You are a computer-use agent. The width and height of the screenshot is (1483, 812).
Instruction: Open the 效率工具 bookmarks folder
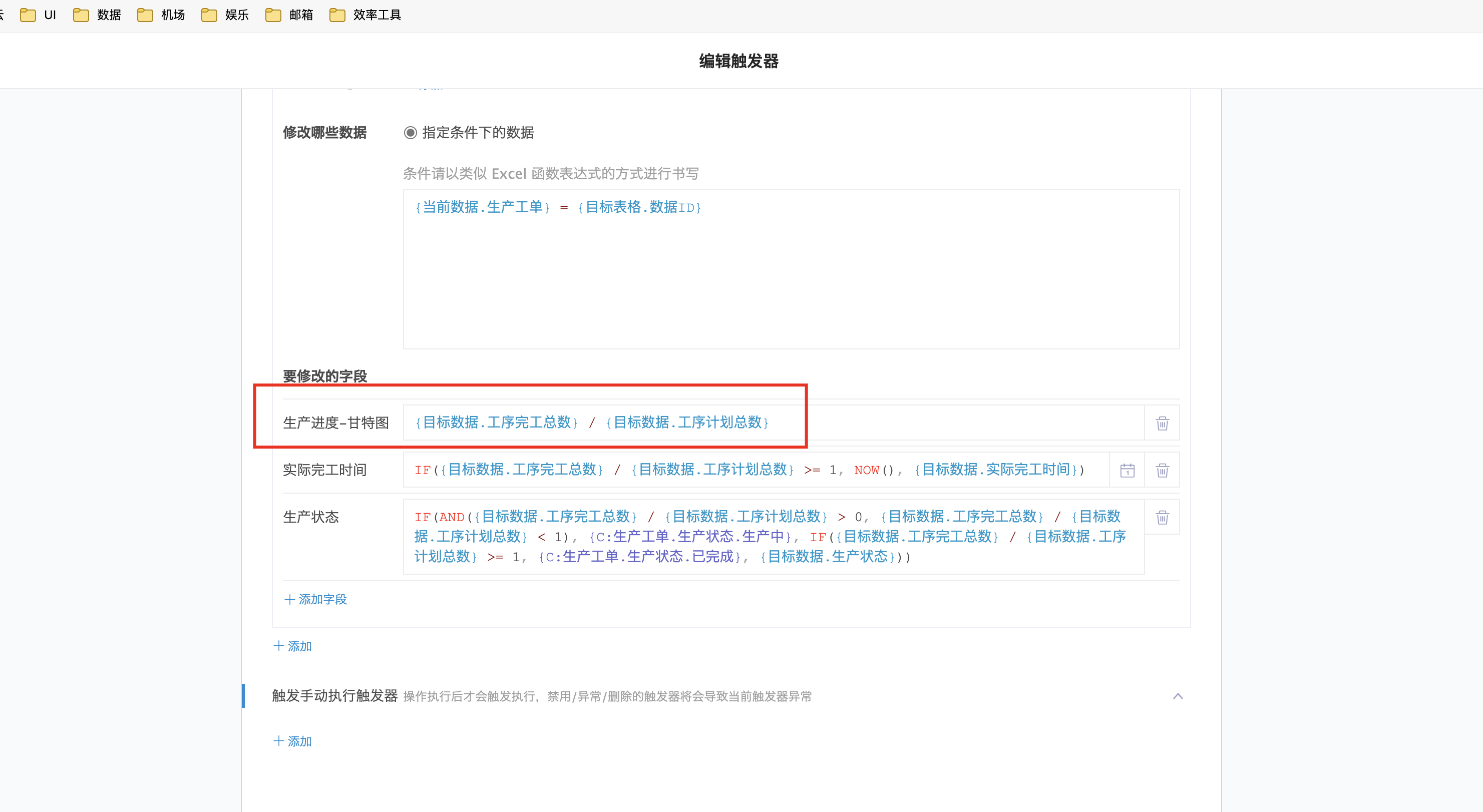click(x=365, y=15)
